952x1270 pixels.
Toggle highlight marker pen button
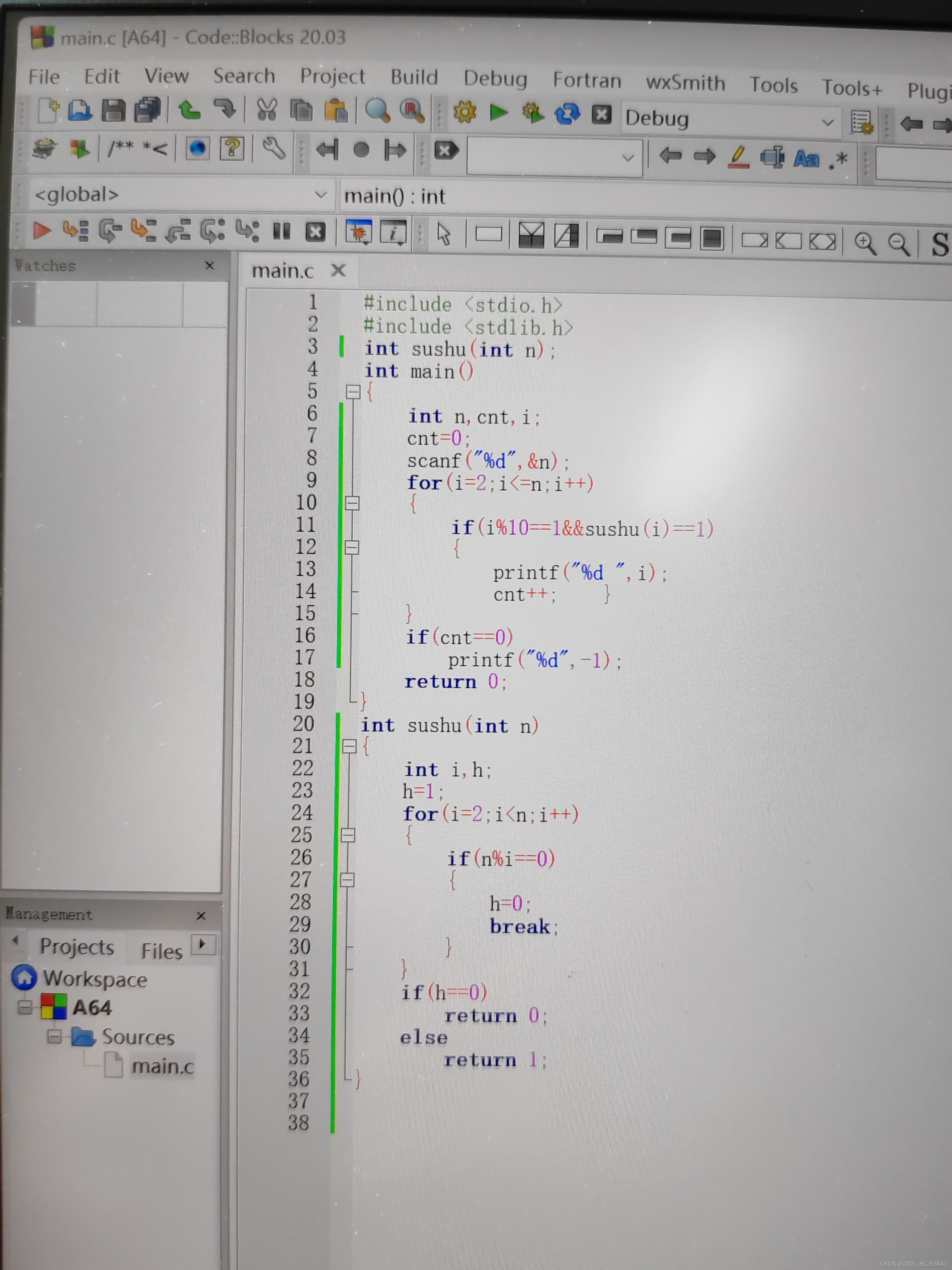[x=738, y=157]
